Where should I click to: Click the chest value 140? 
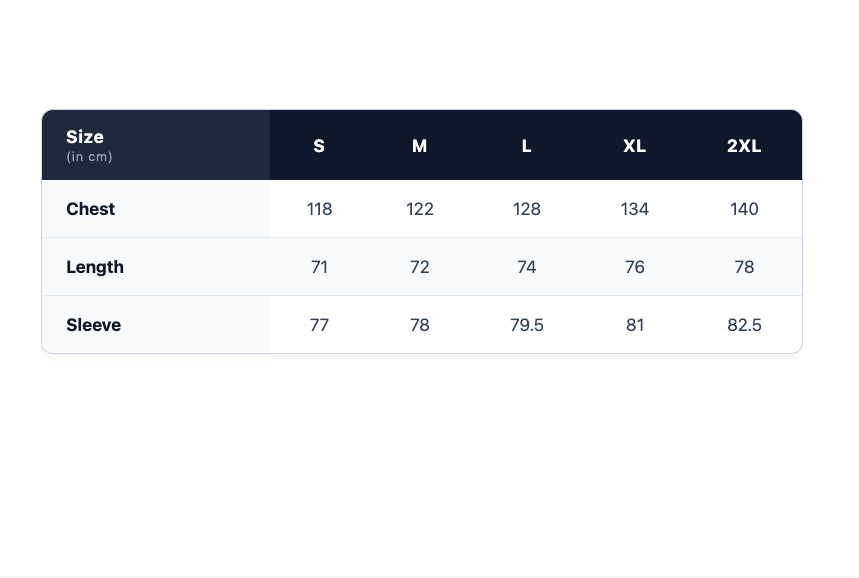744,209
